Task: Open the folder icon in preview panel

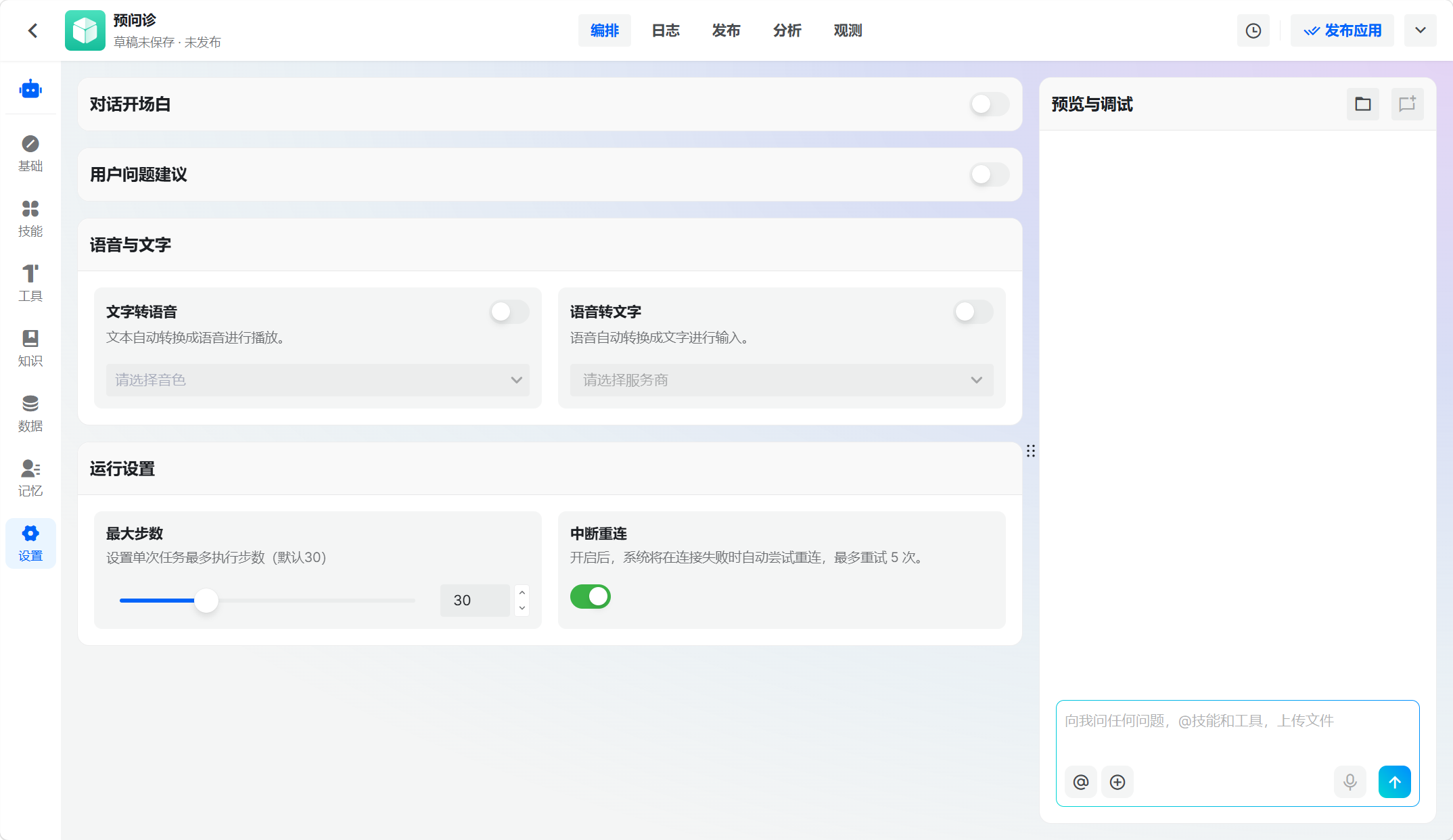Action: click(x=1363, y=104)
